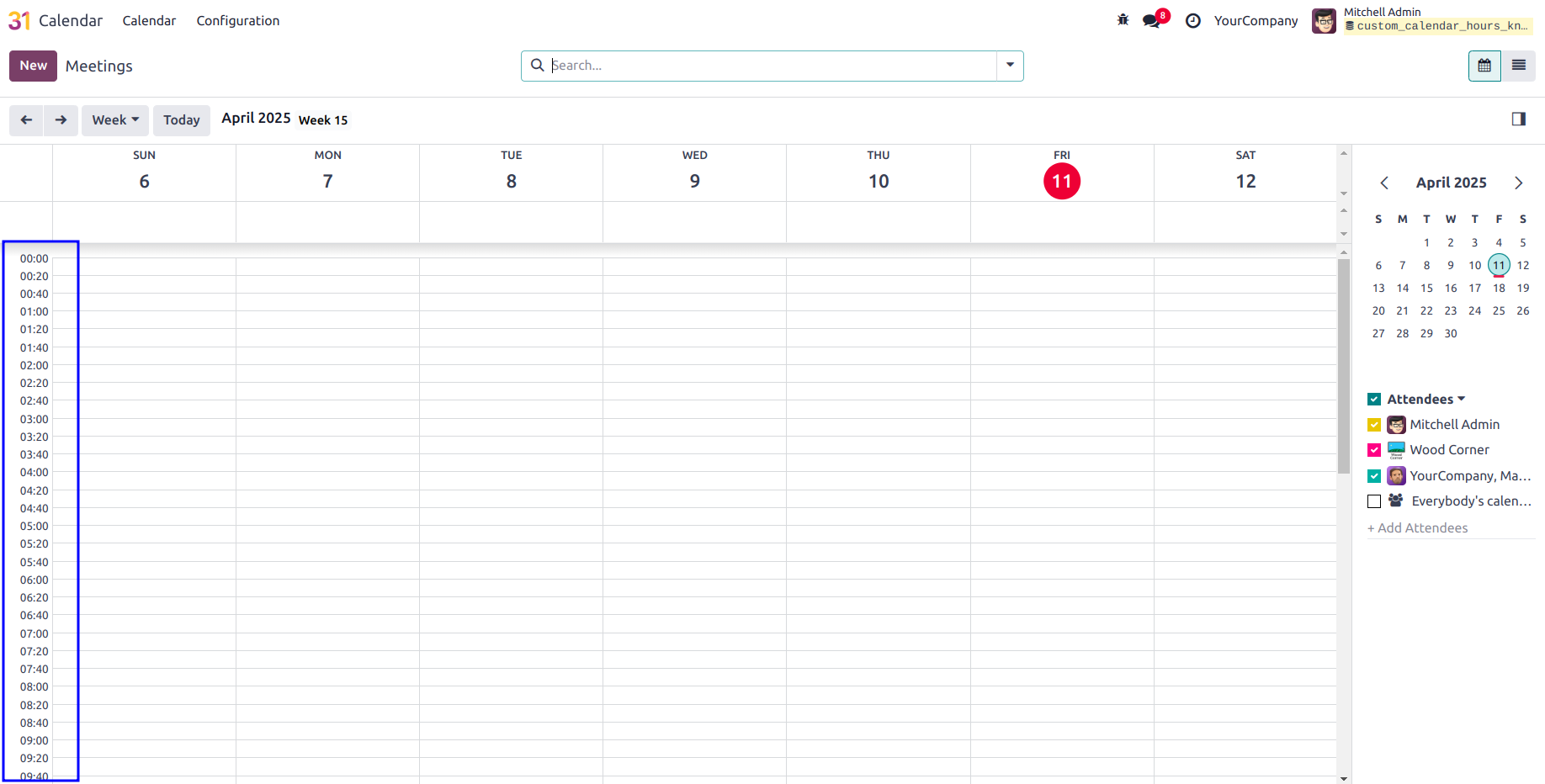1545x784 pixels.
Task: Open the Calendar menu item
Action: tap(149, 21)
